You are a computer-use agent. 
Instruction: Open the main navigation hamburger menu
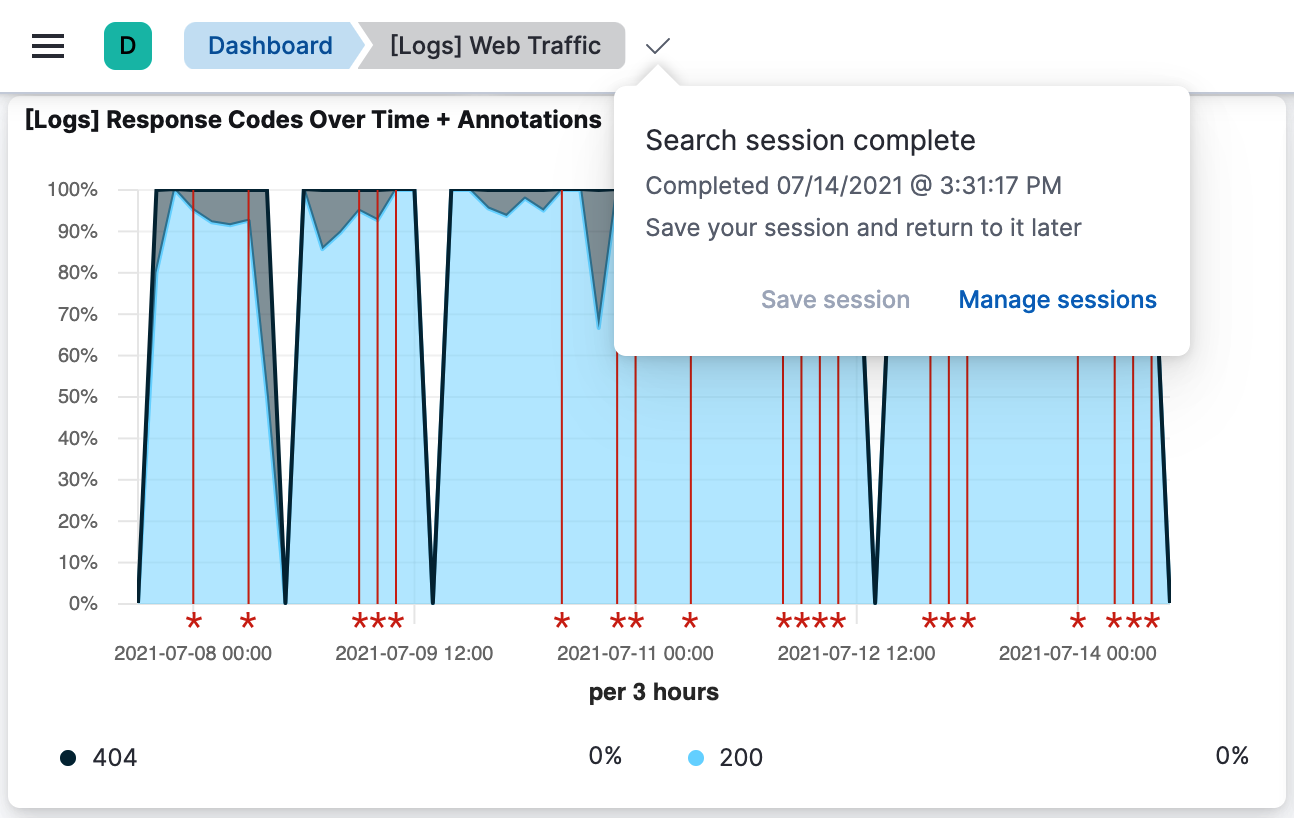click(47, 45)
